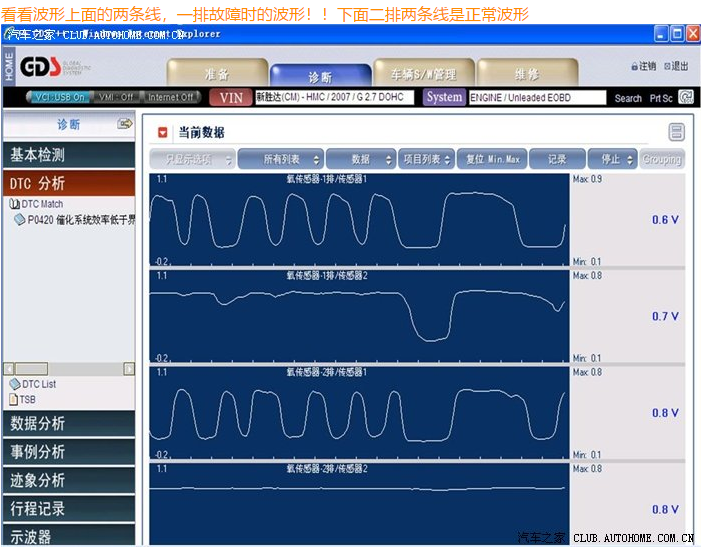This screenshot has width=701, height=554.
Task: Toggle the VCI USB On indicator
Action: point(60,97)
